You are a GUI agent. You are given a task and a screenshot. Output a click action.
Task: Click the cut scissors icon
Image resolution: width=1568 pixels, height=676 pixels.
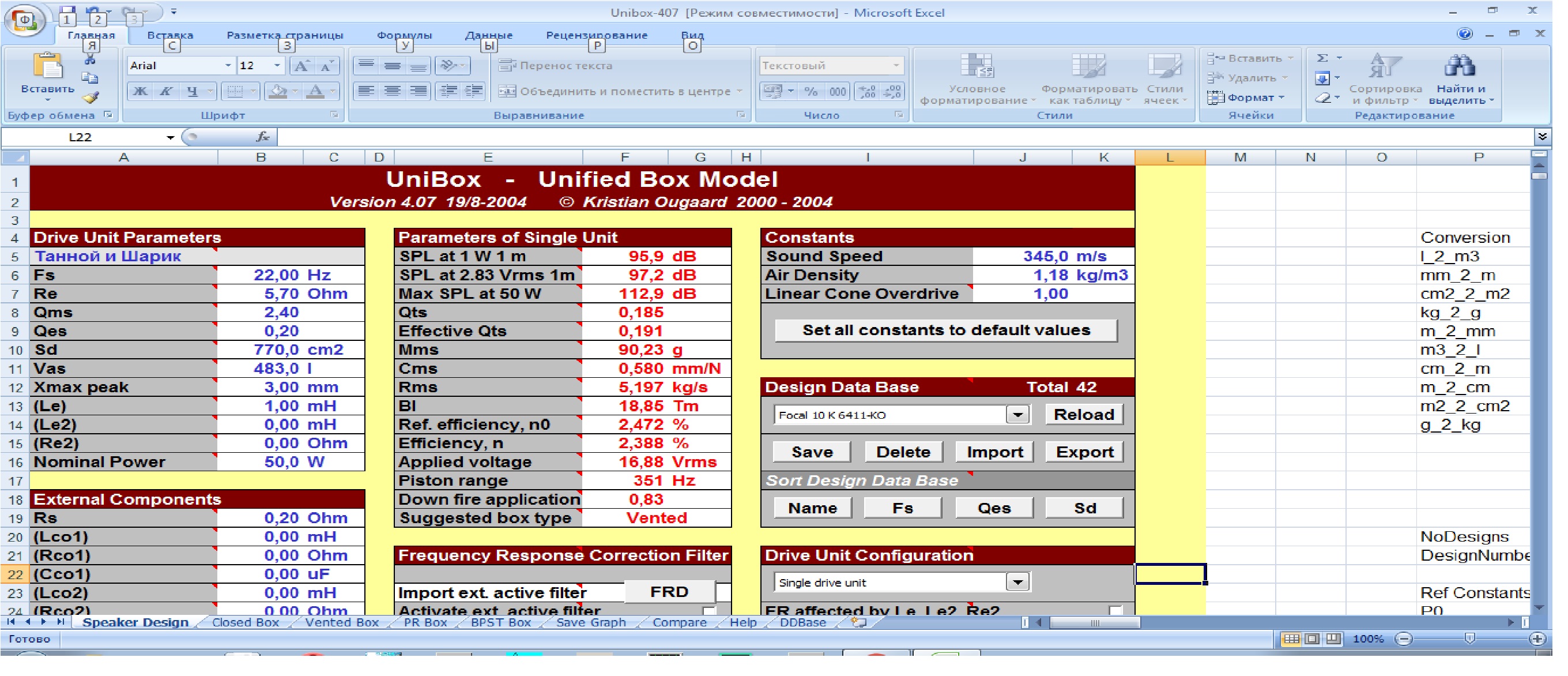[x=90, y=59]
